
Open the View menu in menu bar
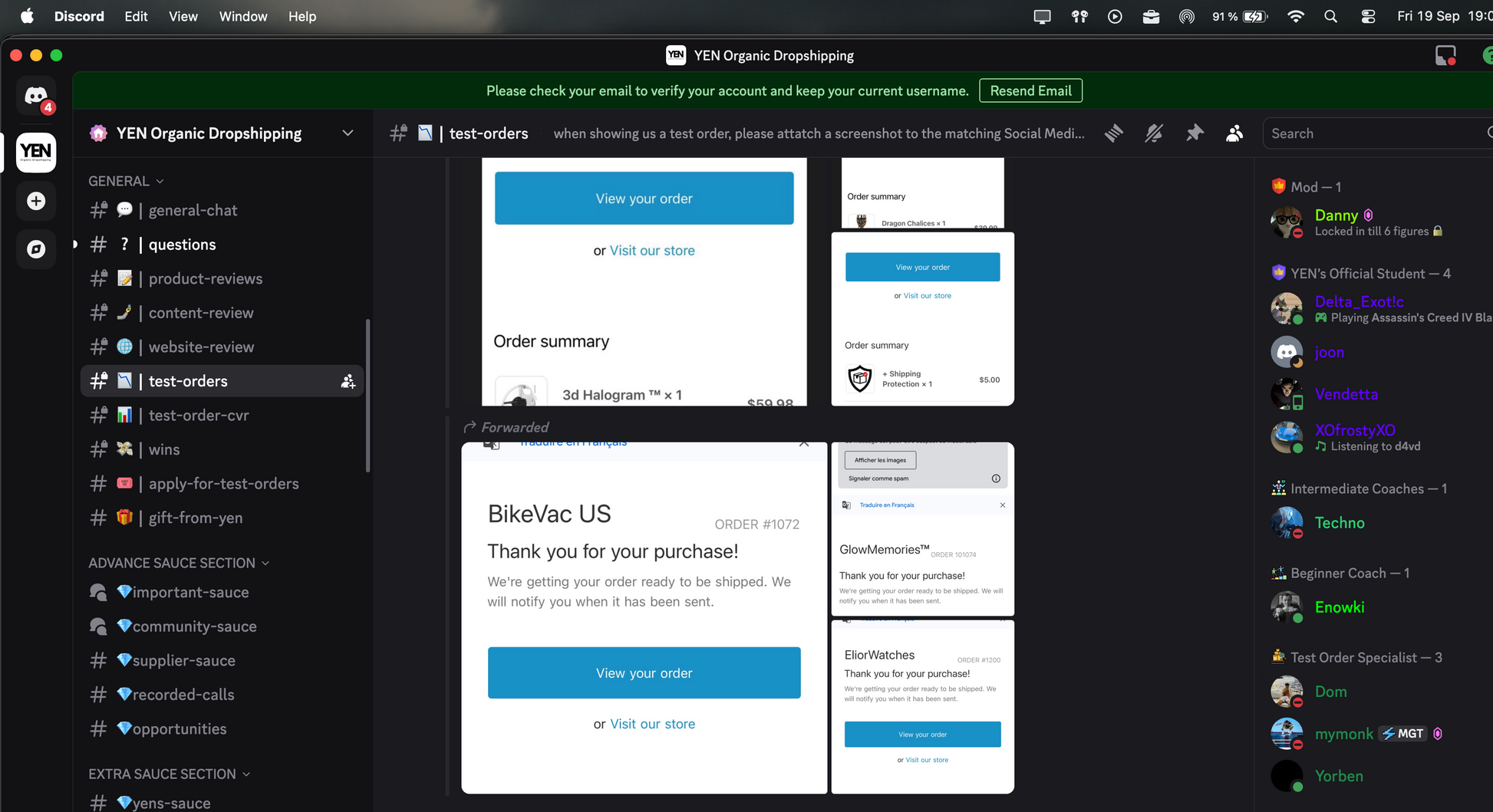[x=183, y=16]
